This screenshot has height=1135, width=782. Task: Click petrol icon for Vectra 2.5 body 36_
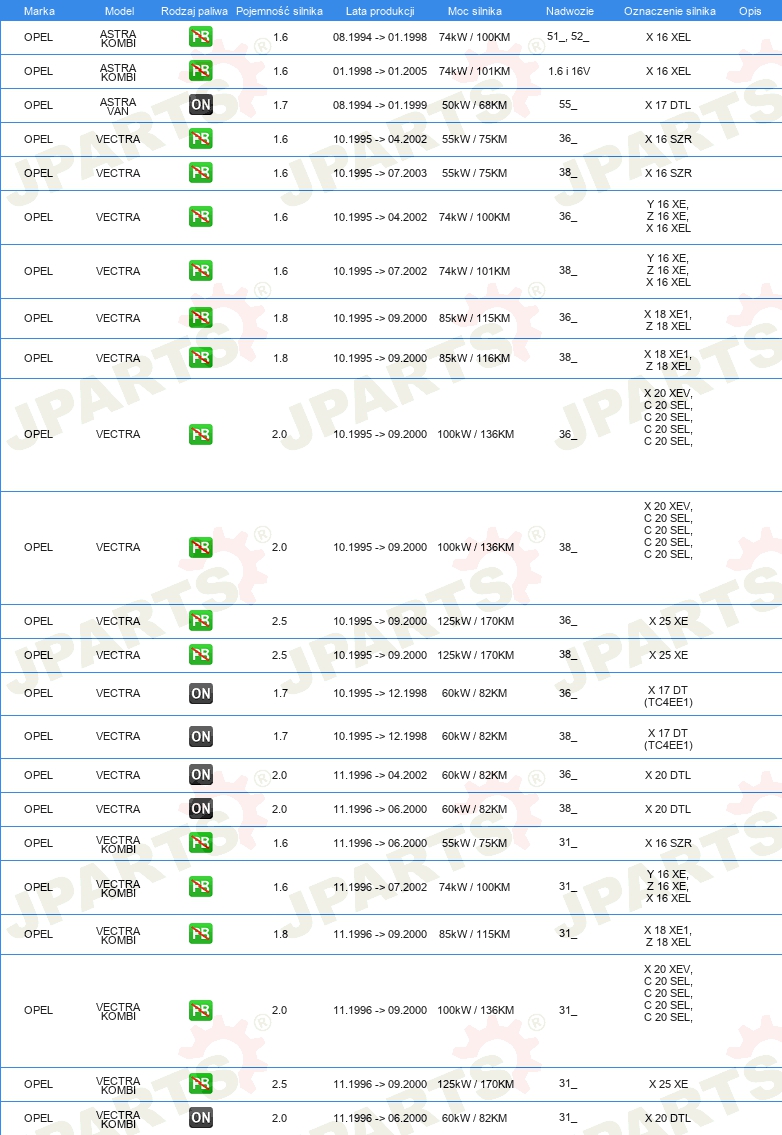(201, 621)
